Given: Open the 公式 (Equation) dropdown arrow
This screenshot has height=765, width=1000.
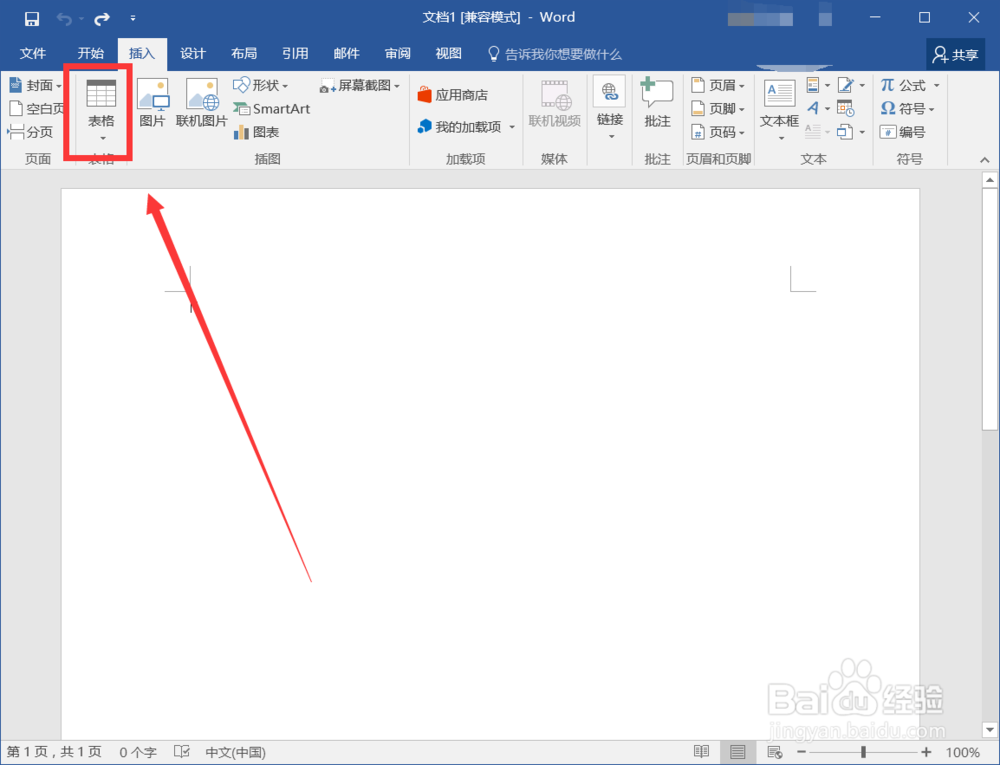Looking at the screenshot, I should 936,85.
